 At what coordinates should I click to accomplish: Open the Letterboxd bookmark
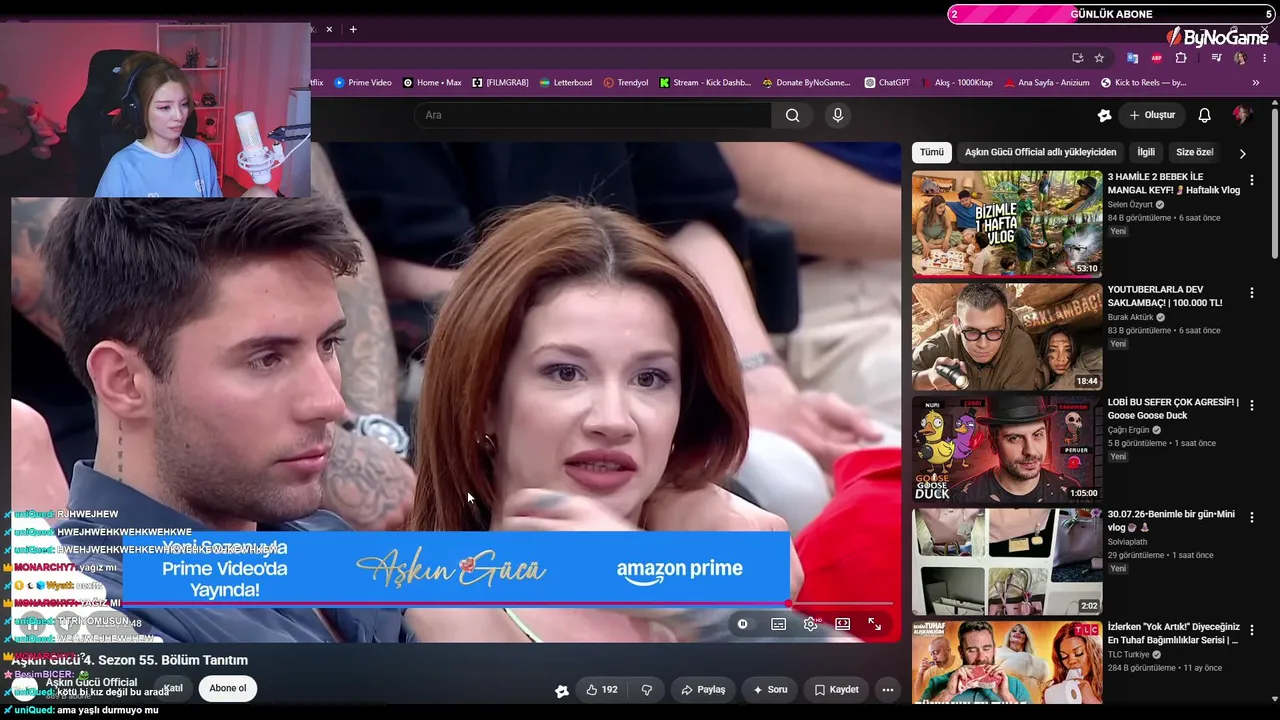(565, 83)
